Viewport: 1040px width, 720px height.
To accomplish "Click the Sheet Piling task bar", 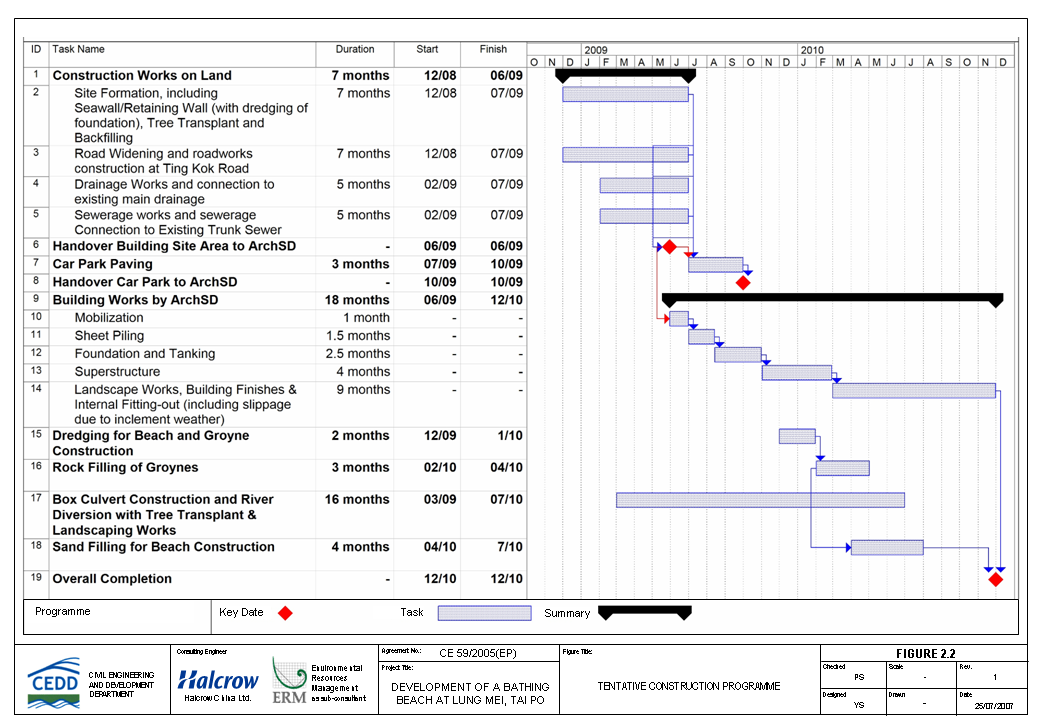I will 701,336.
